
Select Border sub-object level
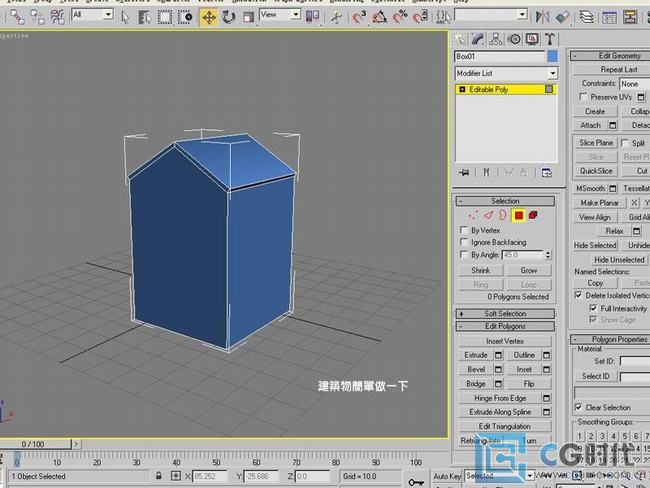503,215
